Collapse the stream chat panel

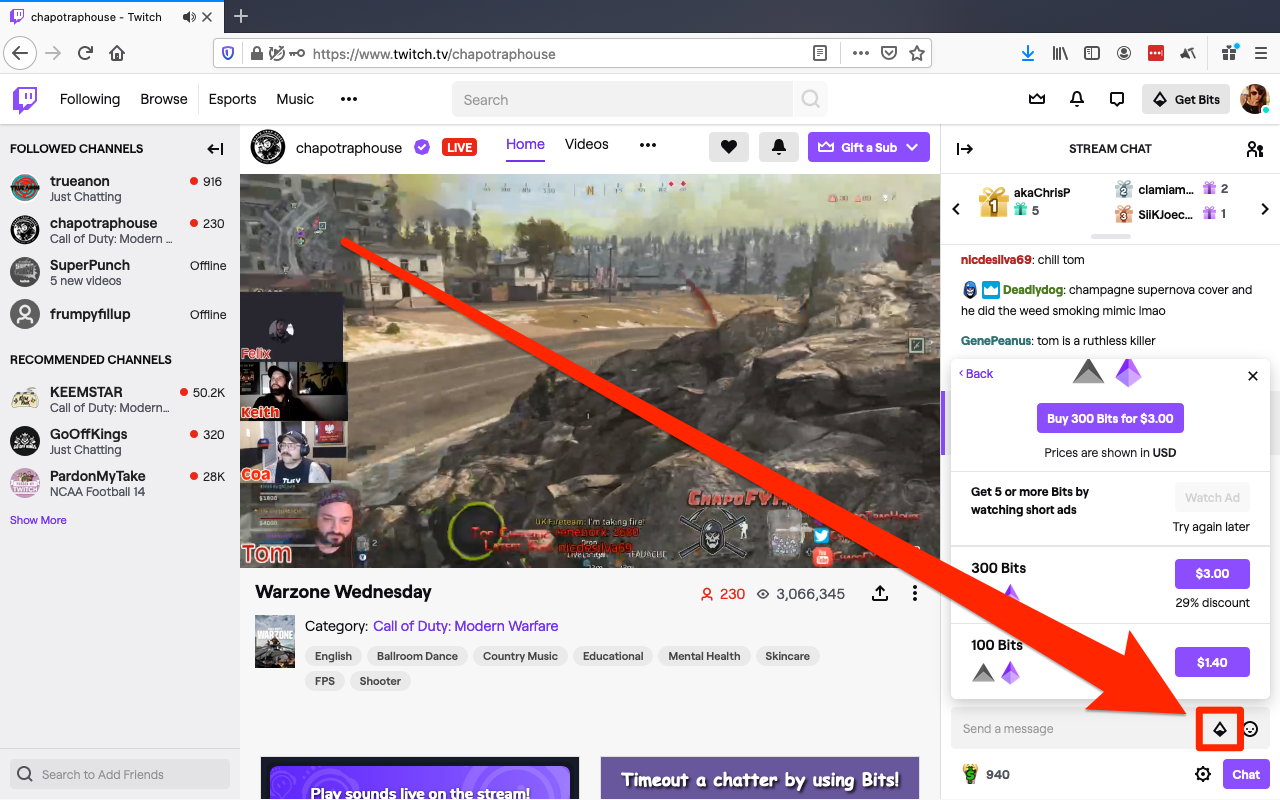point(965,149)
